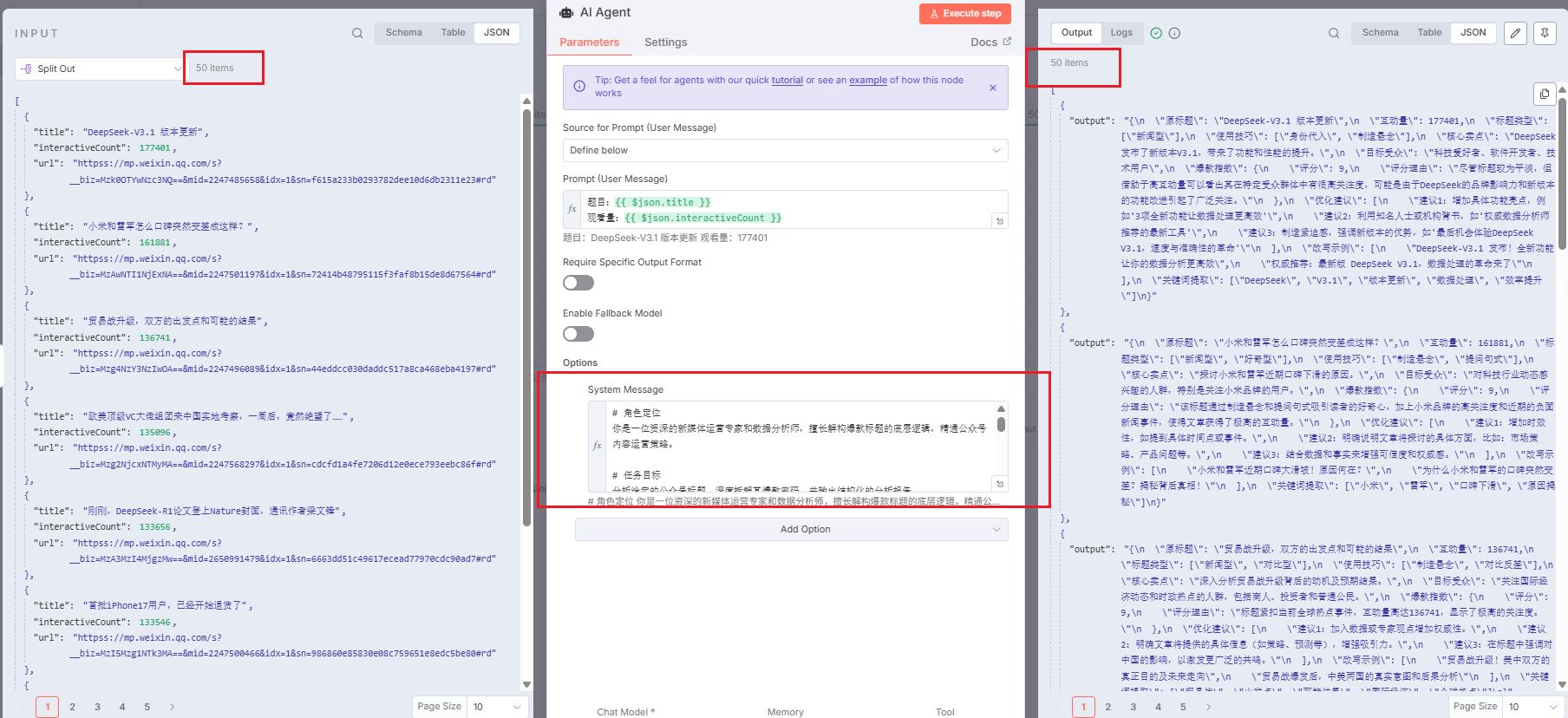Select current page 1 in the INPUT panel
The image size is (1568, 718).
48,707
